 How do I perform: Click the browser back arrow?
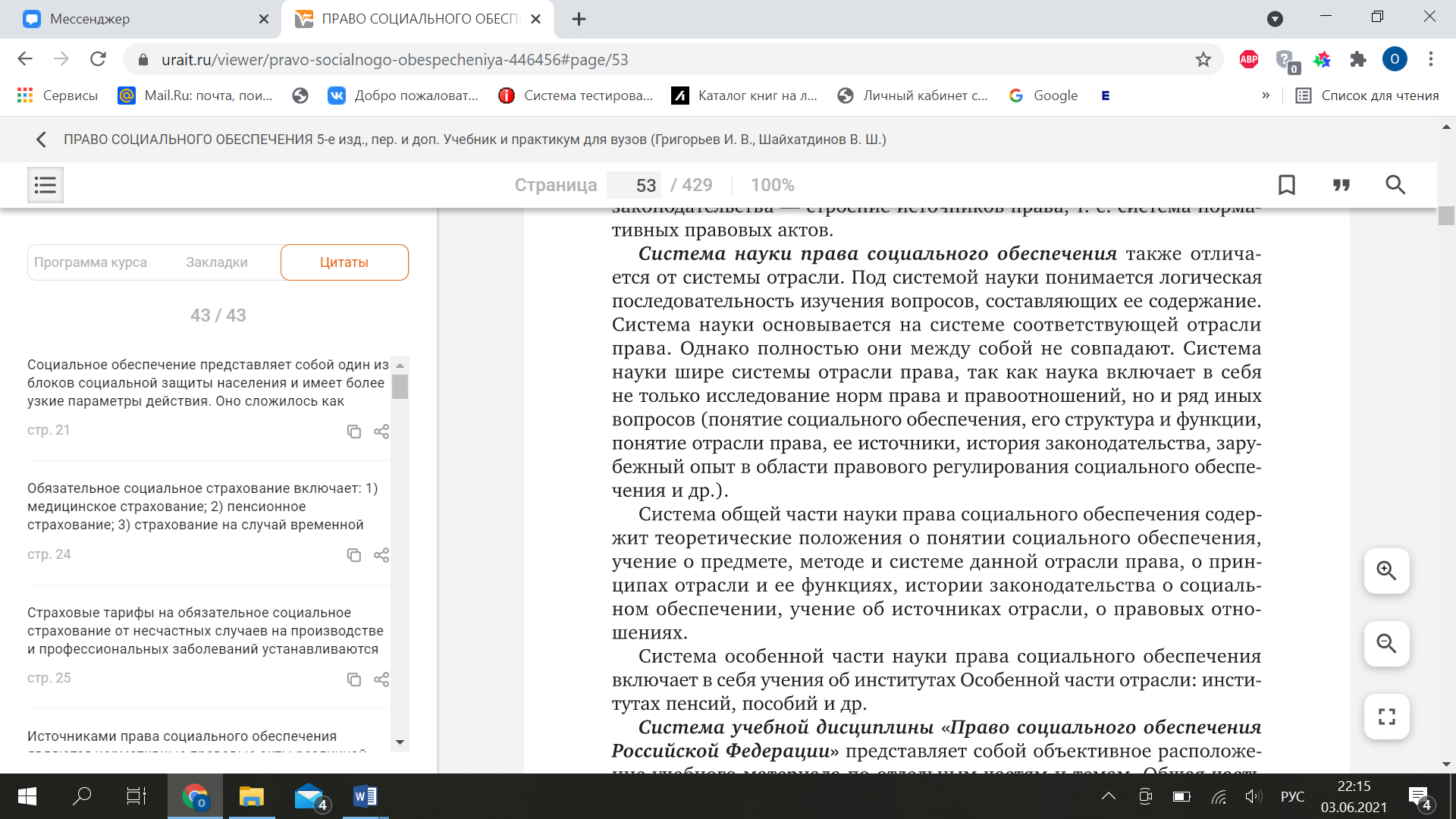tap(25, 59)
